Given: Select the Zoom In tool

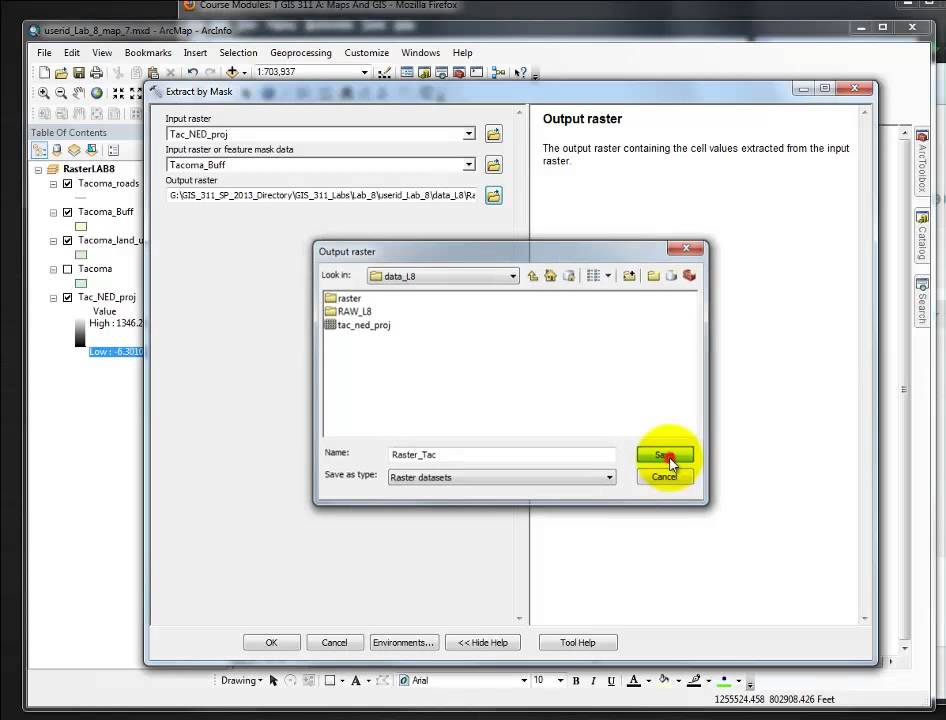Looking at the screenshot, I should coord(43,93).
